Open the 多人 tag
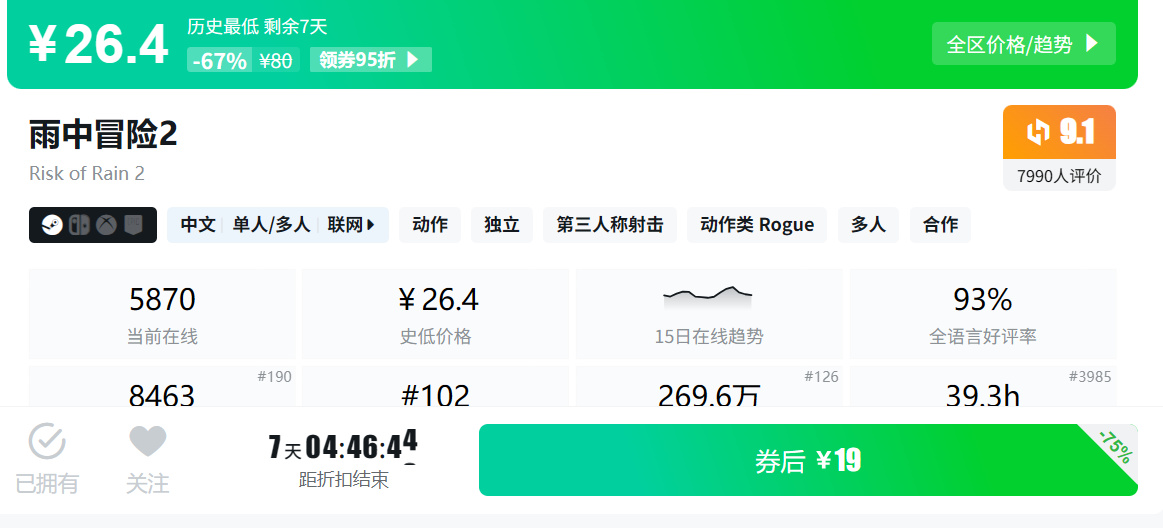1163x528 pixels. coord(869,225)
